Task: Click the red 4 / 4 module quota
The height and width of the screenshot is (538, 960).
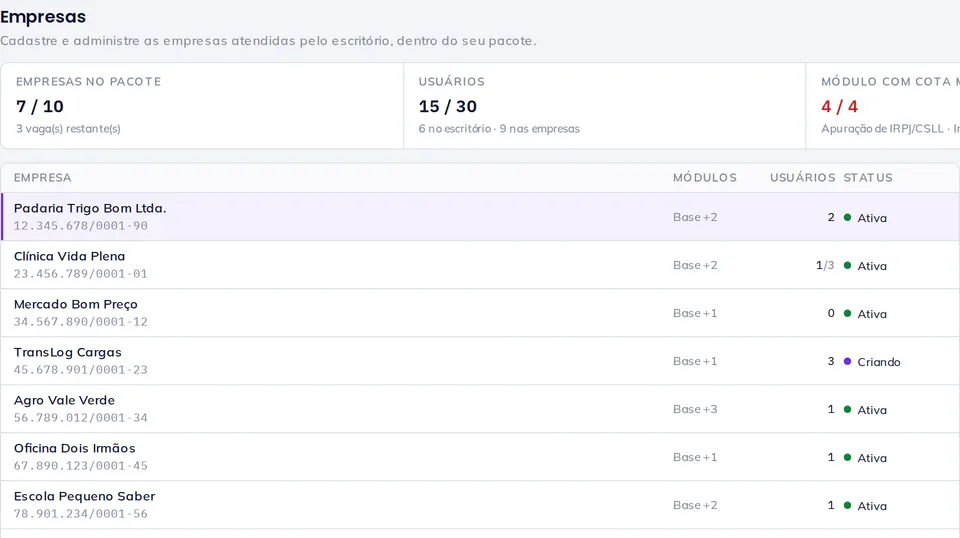Action: tap(839, 106)
